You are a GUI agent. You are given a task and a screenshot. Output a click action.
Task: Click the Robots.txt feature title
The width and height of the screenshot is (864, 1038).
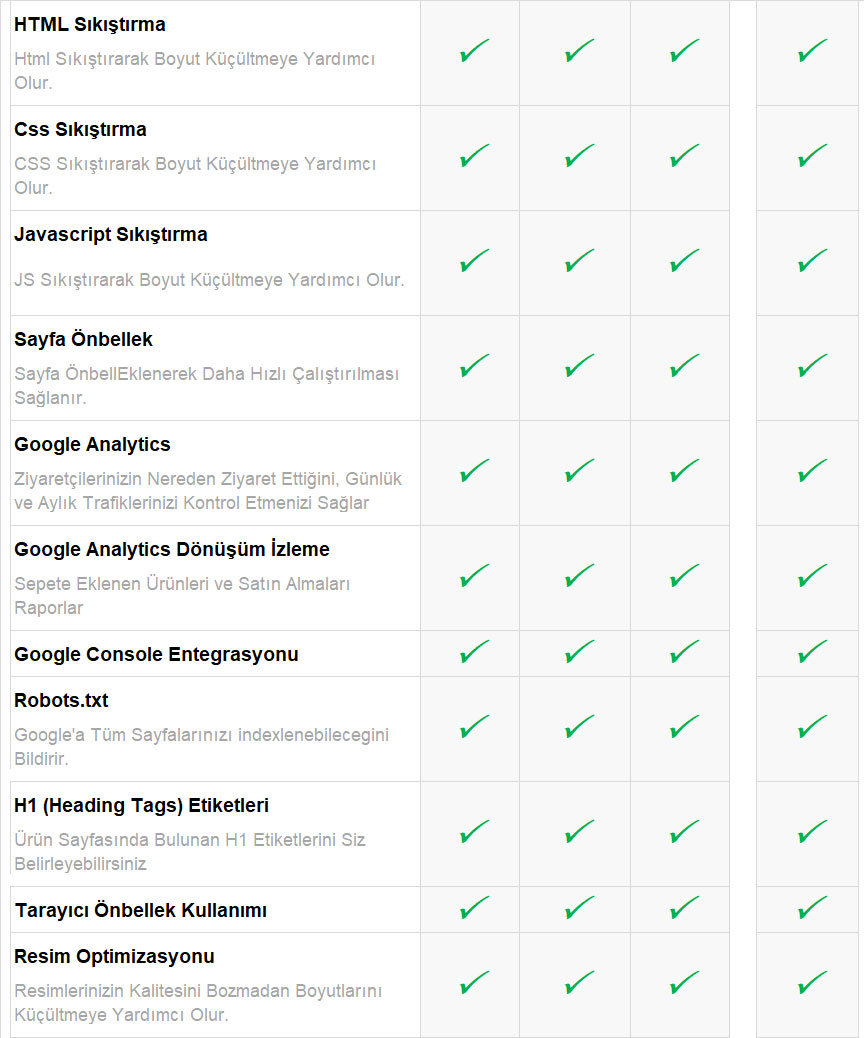pos(61,700)
